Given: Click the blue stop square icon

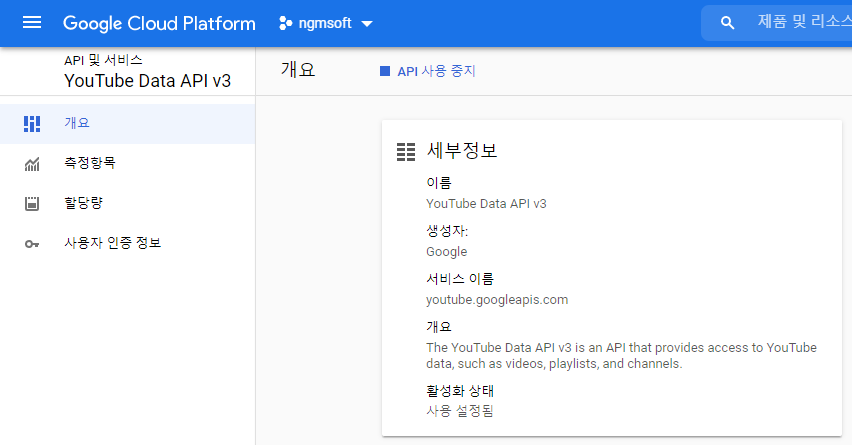Looking at the screenshot, I should 385,71.
